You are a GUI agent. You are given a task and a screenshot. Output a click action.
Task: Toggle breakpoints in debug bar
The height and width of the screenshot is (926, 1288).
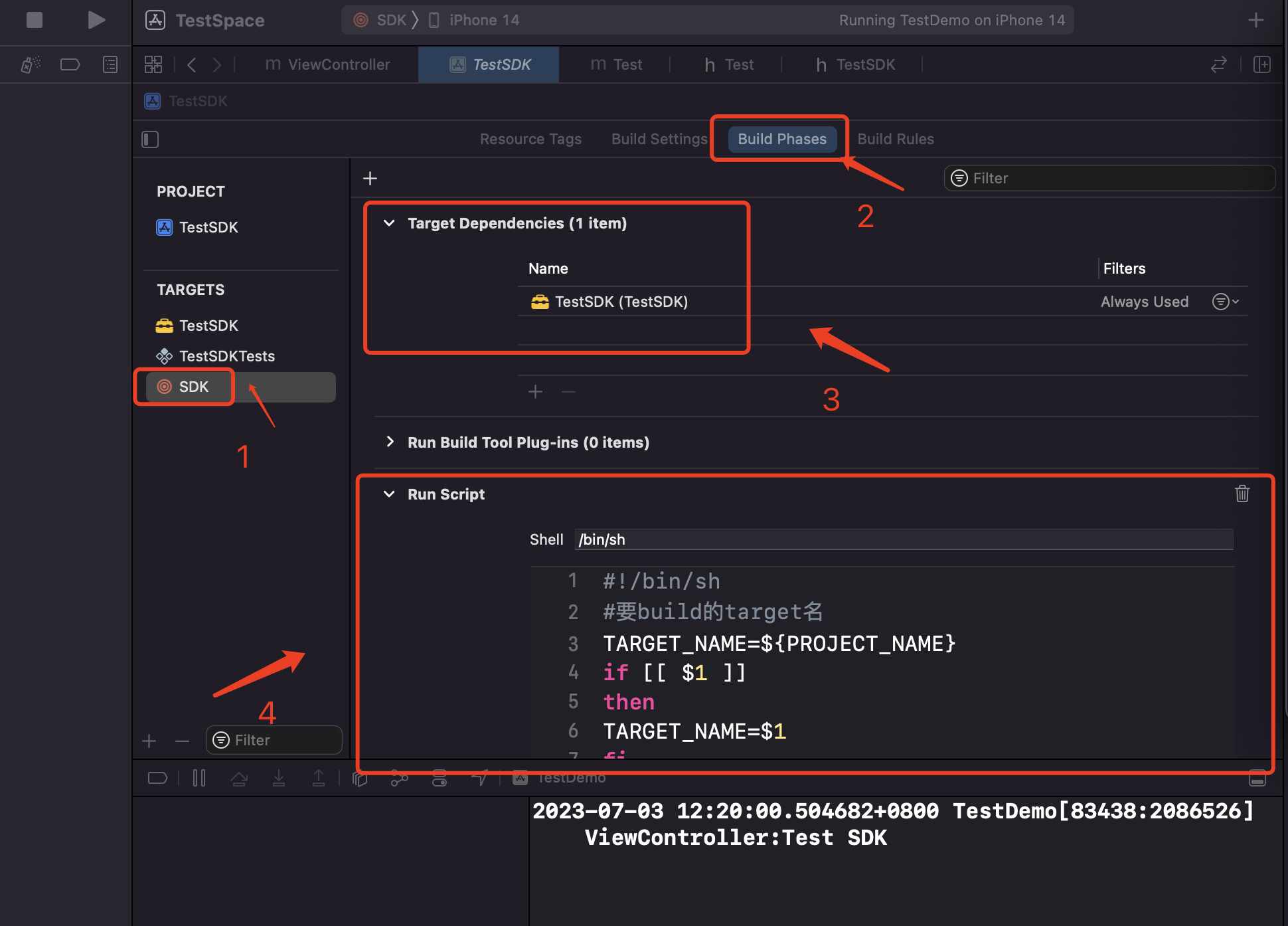[157, 778]
